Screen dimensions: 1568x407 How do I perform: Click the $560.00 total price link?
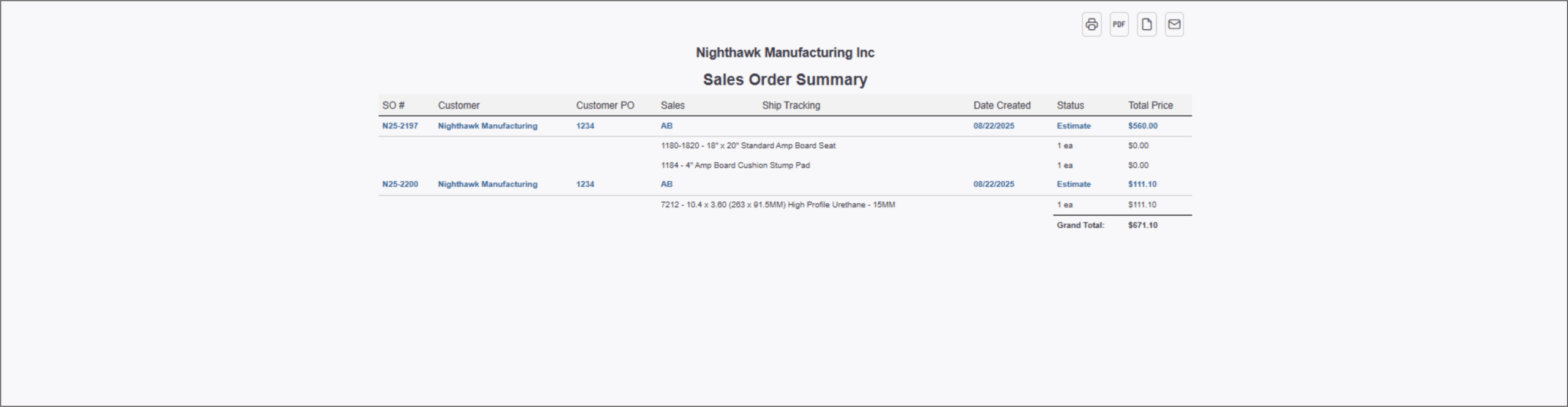(x=1143, y=126)
